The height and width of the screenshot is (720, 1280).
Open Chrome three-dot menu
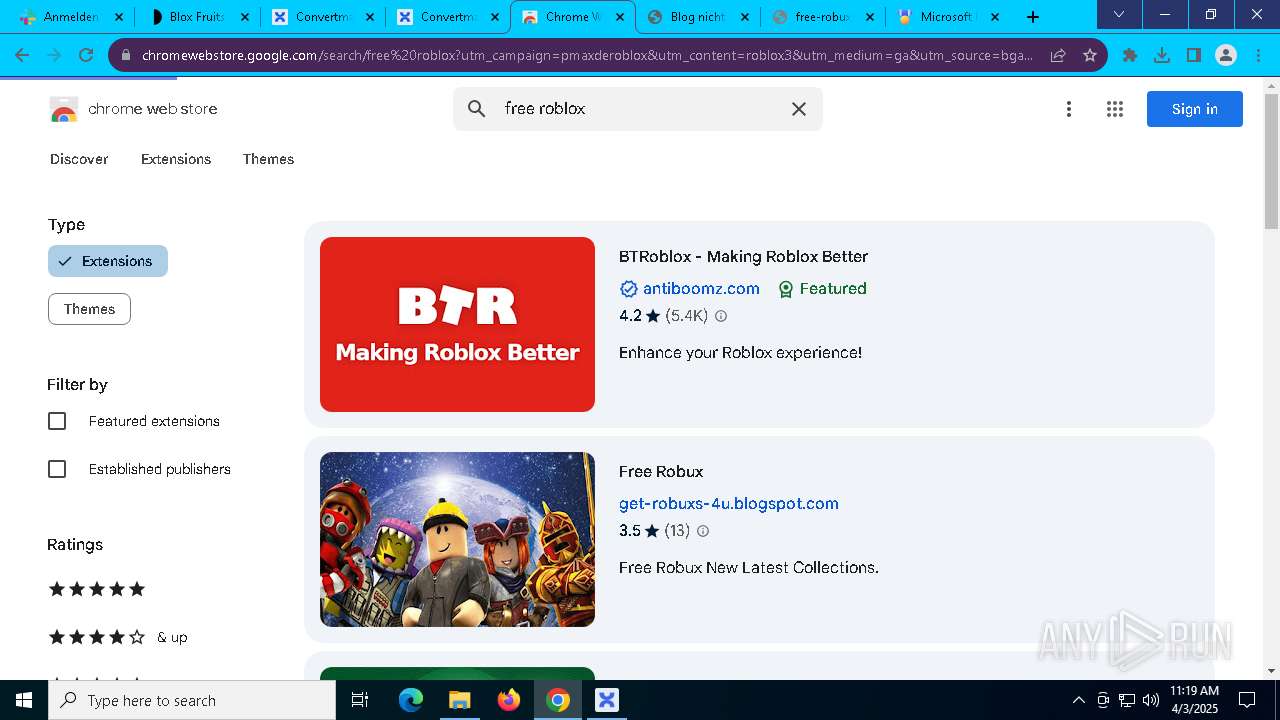[1258, 55]
